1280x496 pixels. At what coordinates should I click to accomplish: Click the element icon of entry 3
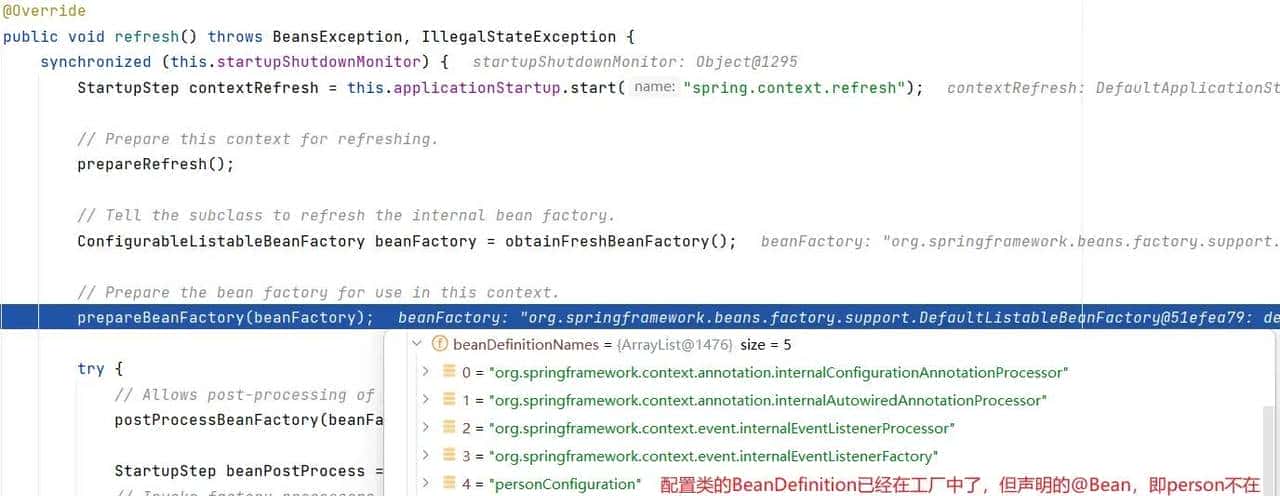point(450,456)
